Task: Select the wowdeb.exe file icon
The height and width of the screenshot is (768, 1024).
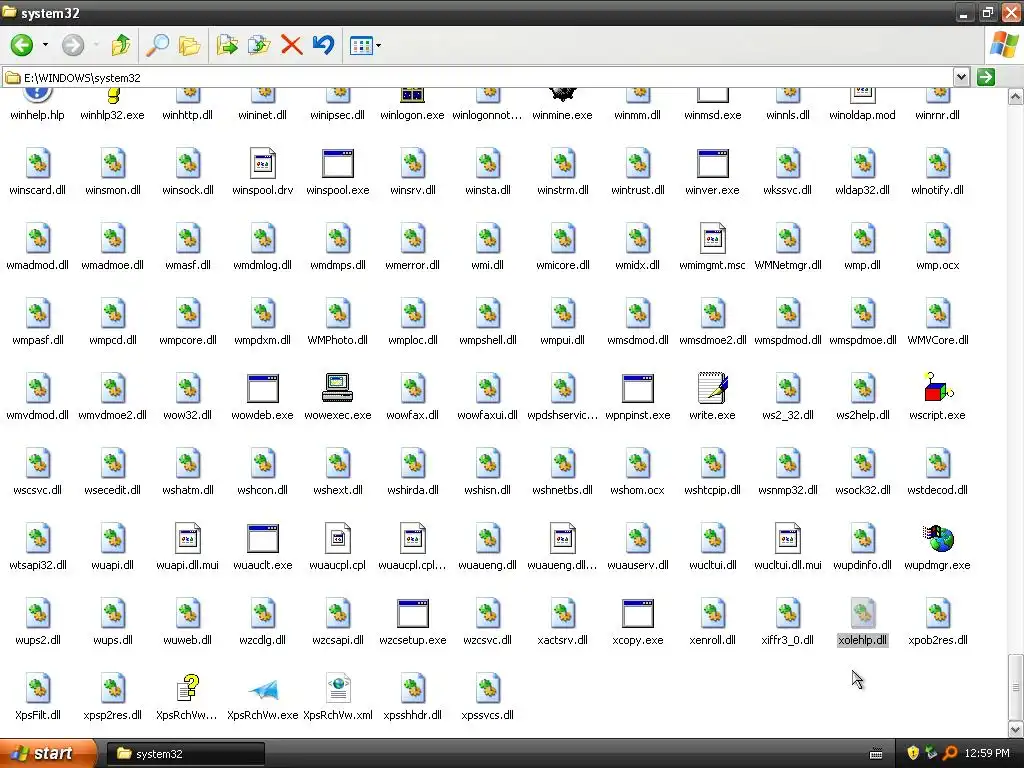Action: coord(263,389)
